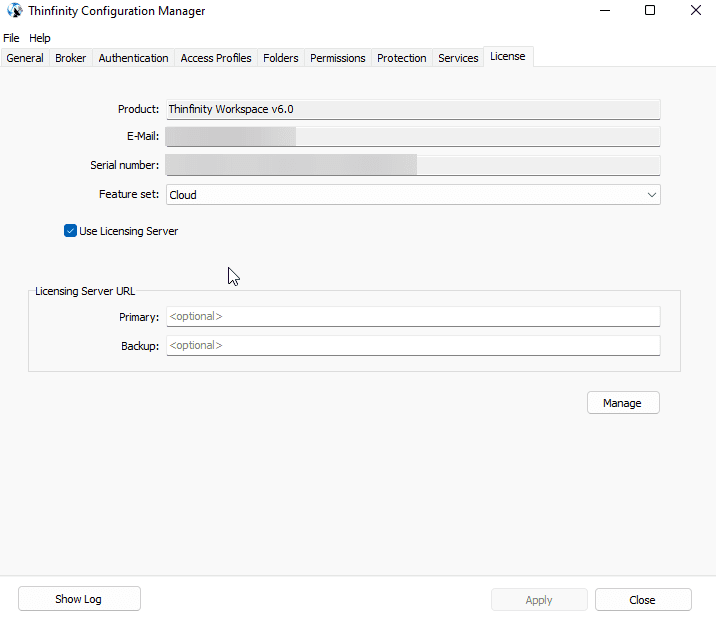Open the File menu
This screenshot has height=620, width=716.
[x=11, y=38]
